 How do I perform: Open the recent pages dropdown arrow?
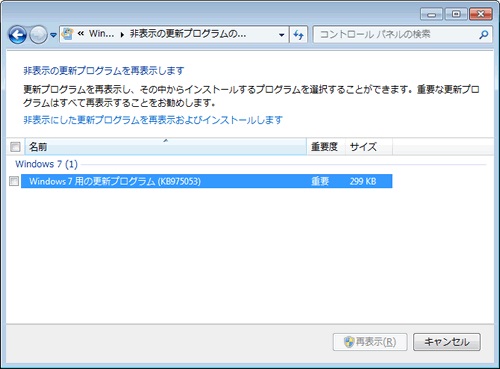(x=53, y=35)
